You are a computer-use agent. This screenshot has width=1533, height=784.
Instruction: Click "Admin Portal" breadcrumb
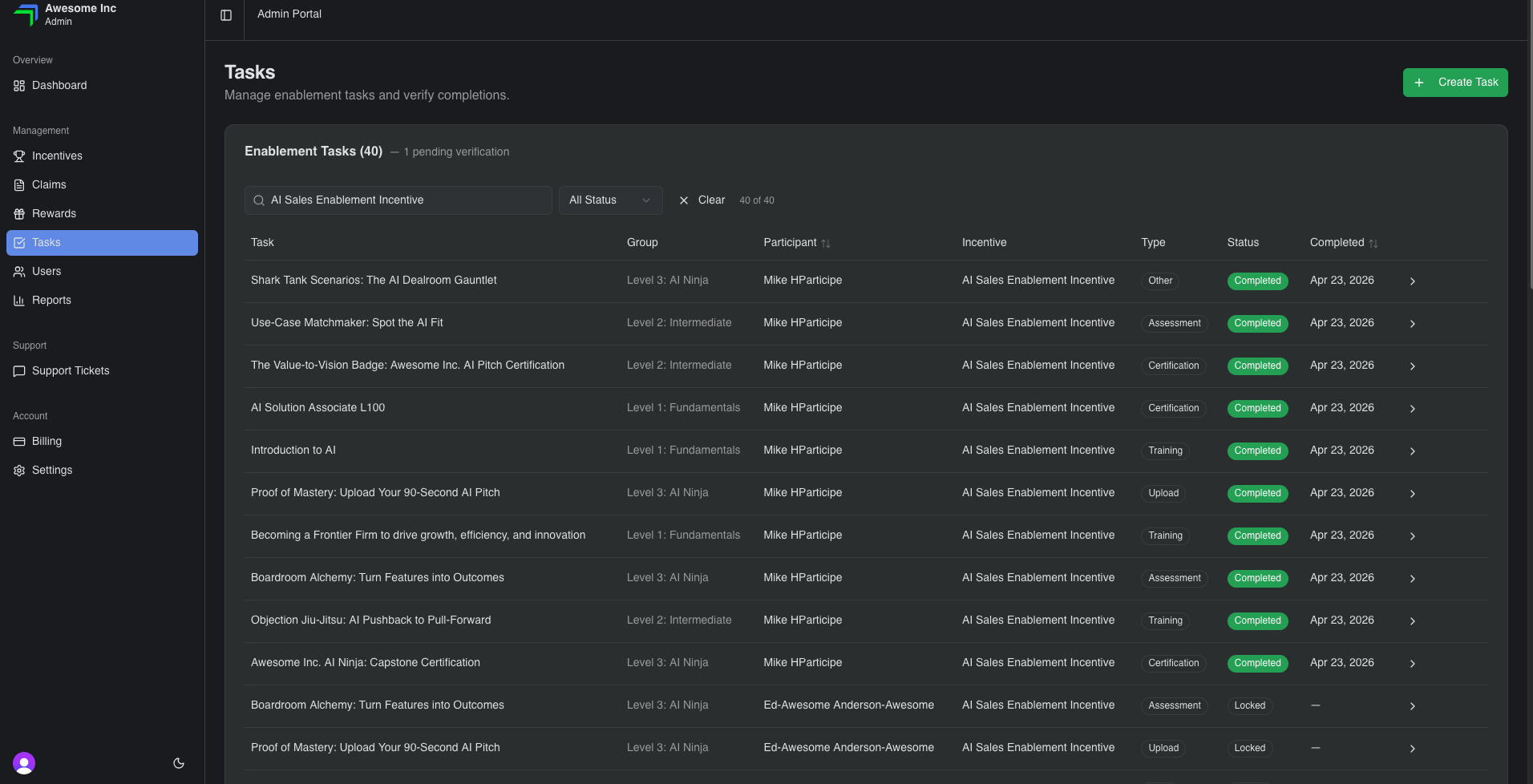click(289, 14)
